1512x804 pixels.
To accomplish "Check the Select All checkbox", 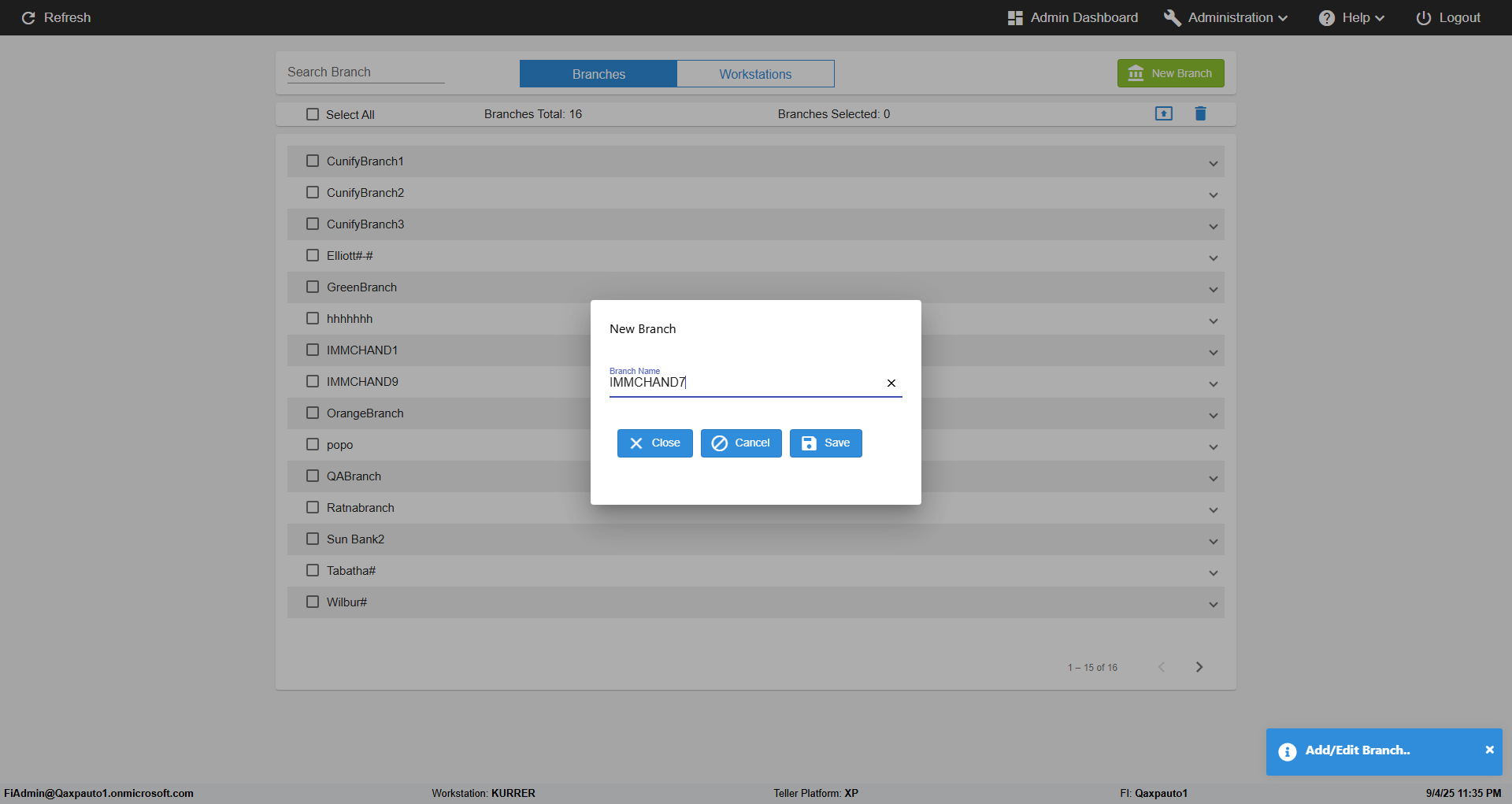I will pyautogui.click(x=313, y=114).
